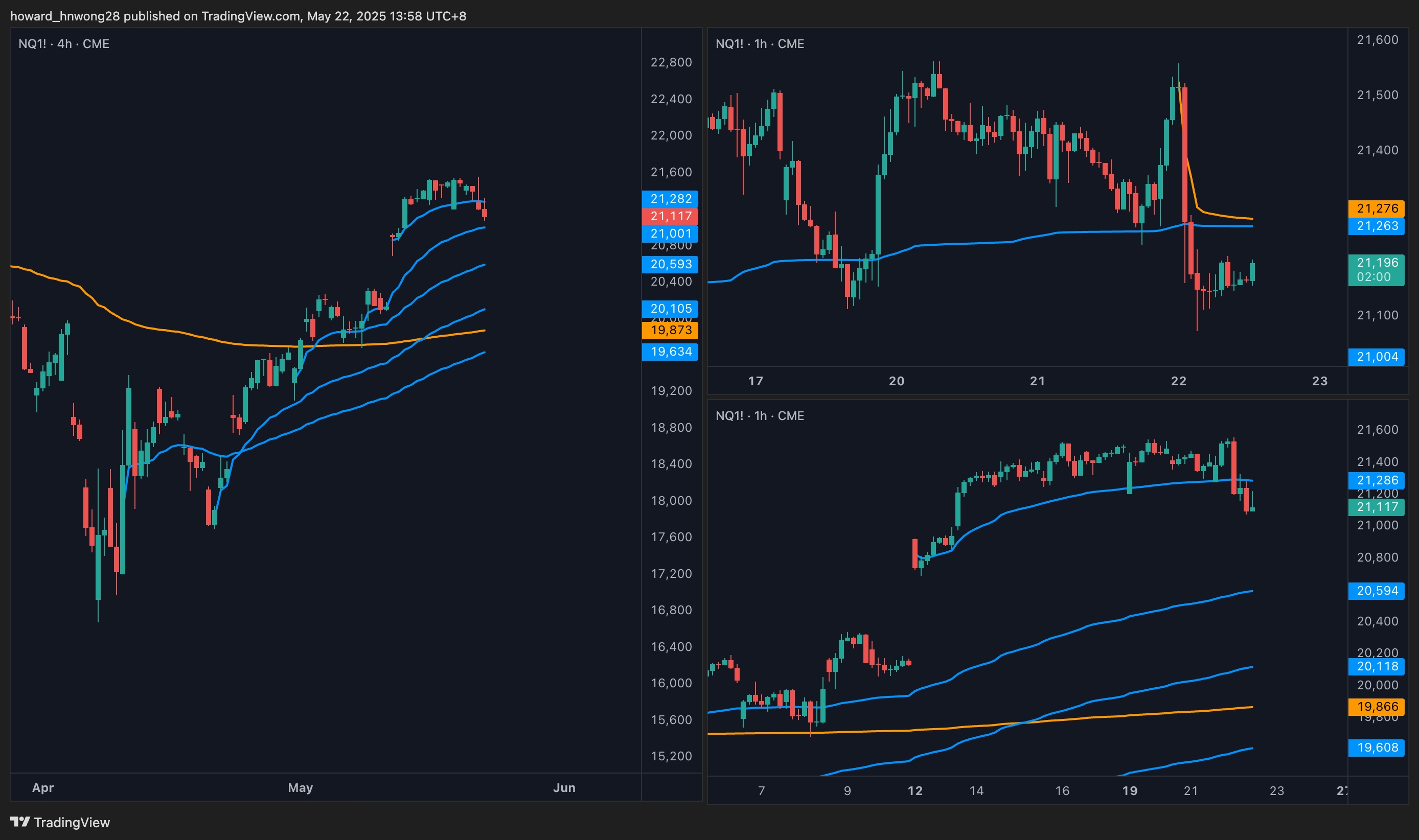Click the orange 19,873 price label
The width and height of the screenshot is (1419, 840).
click(x=670, y=330)
